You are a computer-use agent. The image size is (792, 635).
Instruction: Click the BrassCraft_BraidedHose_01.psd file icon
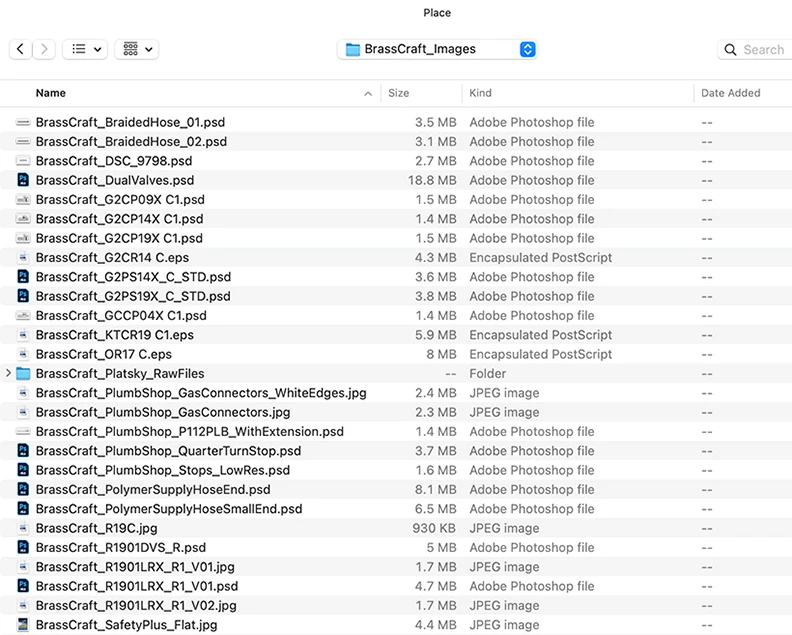click(23, 122)
